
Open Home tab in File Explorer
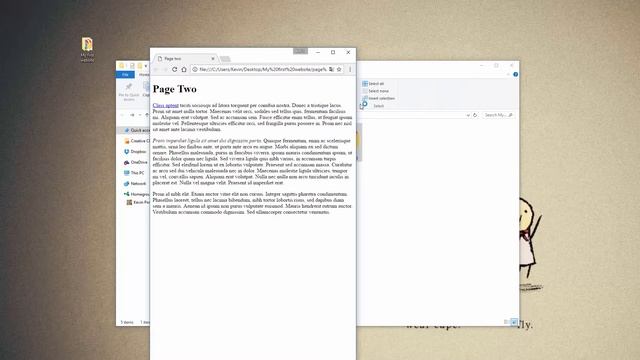click(143, 75)
